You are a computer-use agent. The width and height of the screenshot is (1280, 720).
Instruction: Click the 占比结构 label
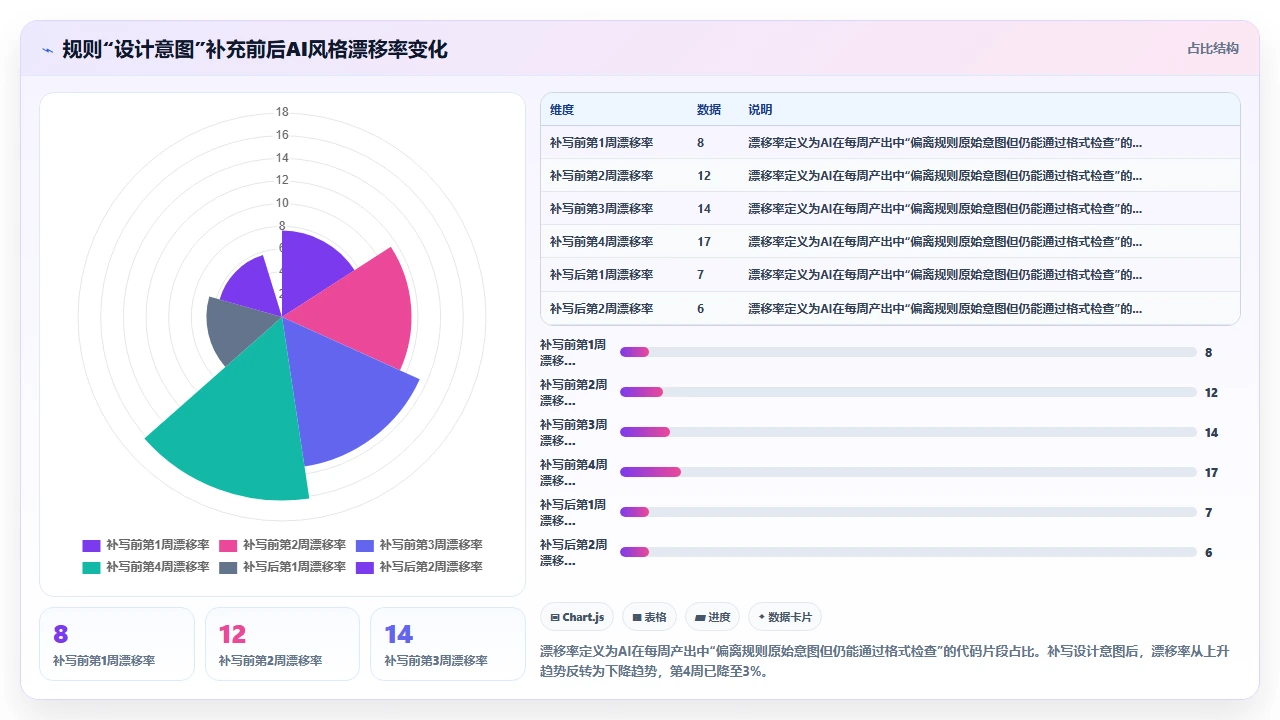[x=1213, y=48]
